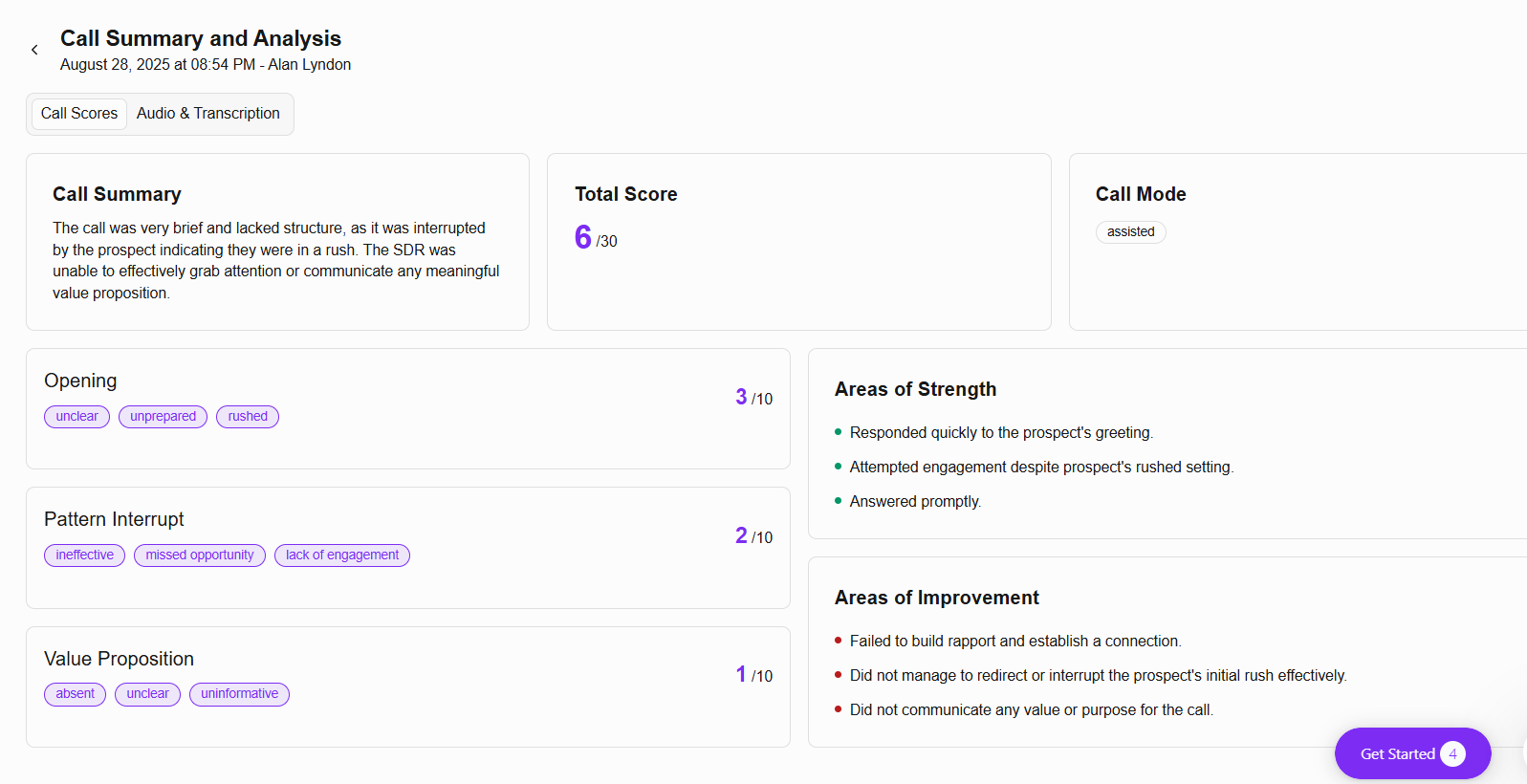Click the 'uninformative' tag
This screenshot has height=784, width=1527.
click(239, 694)
